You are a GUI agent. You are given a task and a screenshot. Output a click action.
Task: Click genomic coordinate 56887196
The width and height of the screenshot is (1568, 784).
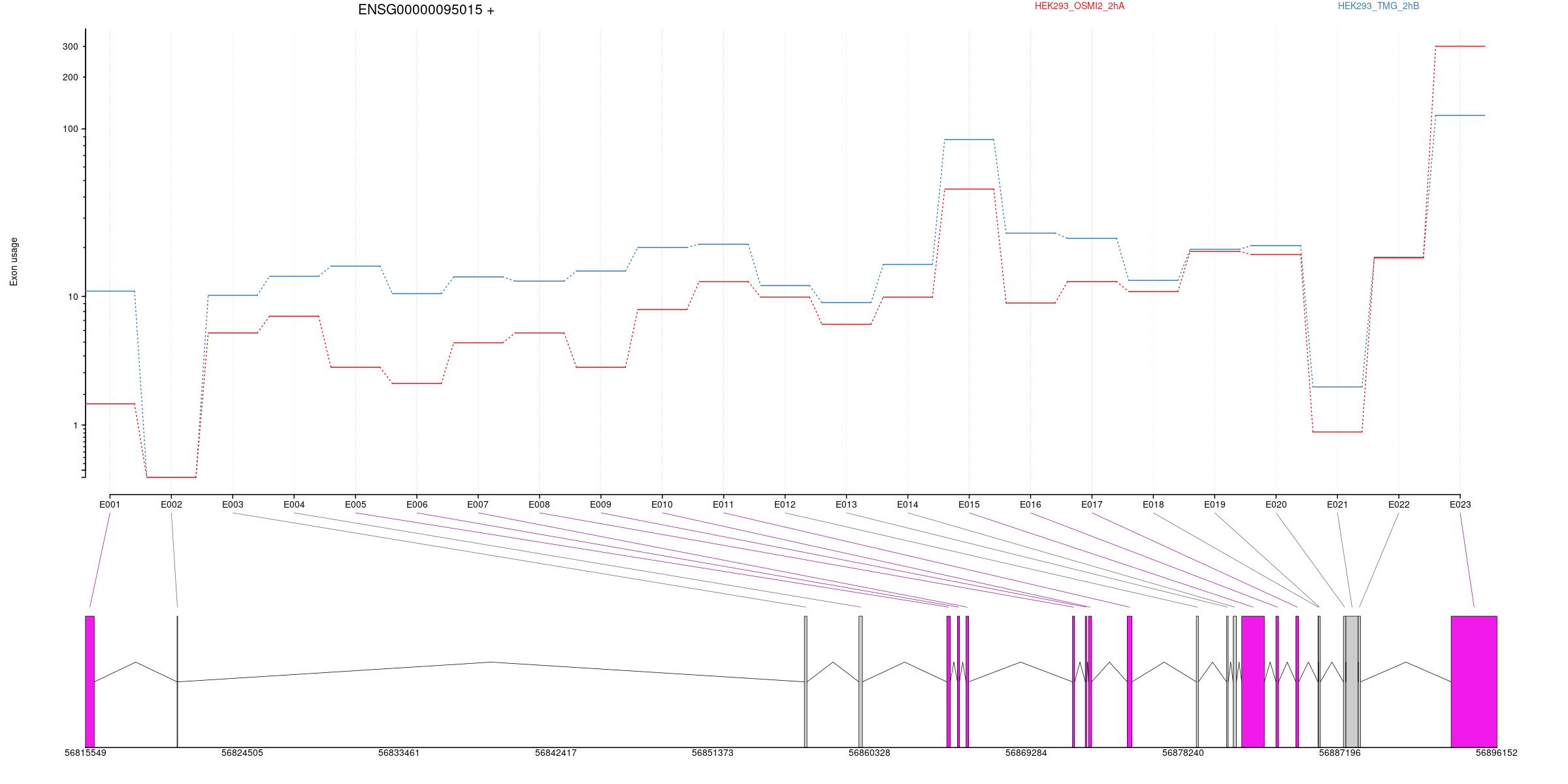[1340, 753]
